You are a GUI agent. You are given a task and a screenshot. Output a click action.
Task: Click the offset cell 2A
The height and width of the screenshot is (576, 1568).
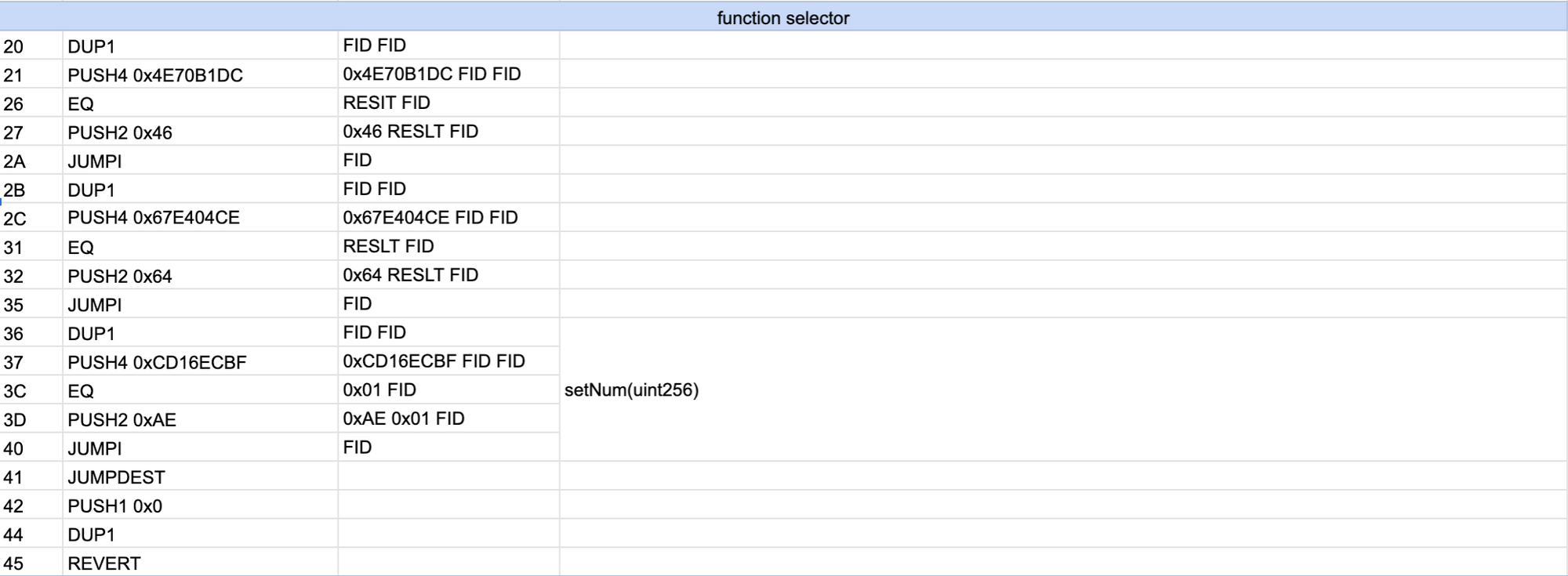[x=31, y=161]
